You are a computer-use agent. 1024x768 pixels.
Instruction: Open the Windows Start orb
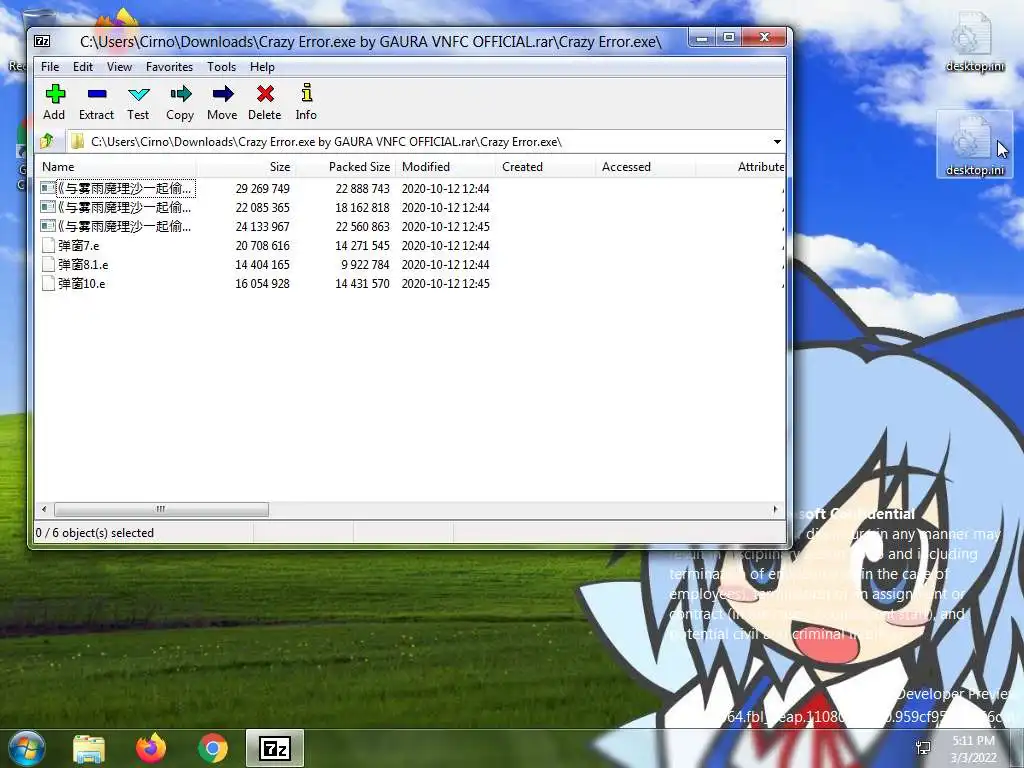(x=25, y=748)
